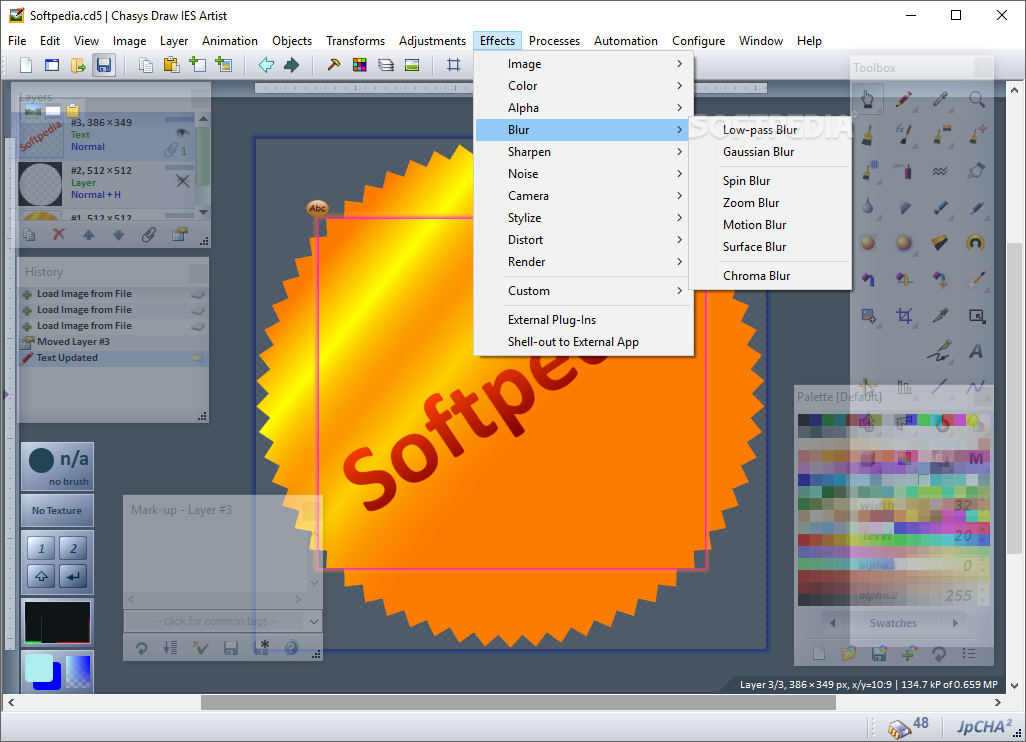Click the red X delete layer icon

59,234
